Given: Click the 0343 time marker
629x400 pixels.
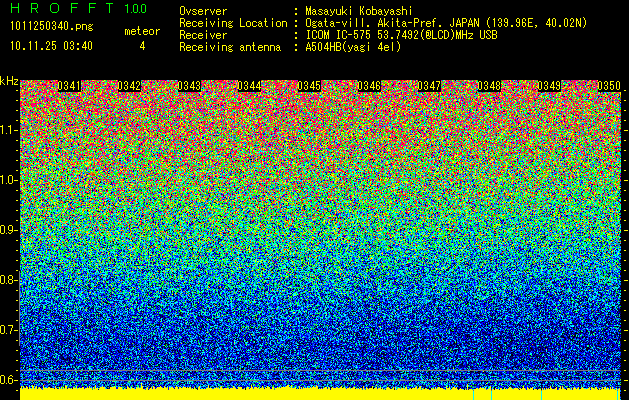Looking at the screenshot, I should (x=189, y=86).
